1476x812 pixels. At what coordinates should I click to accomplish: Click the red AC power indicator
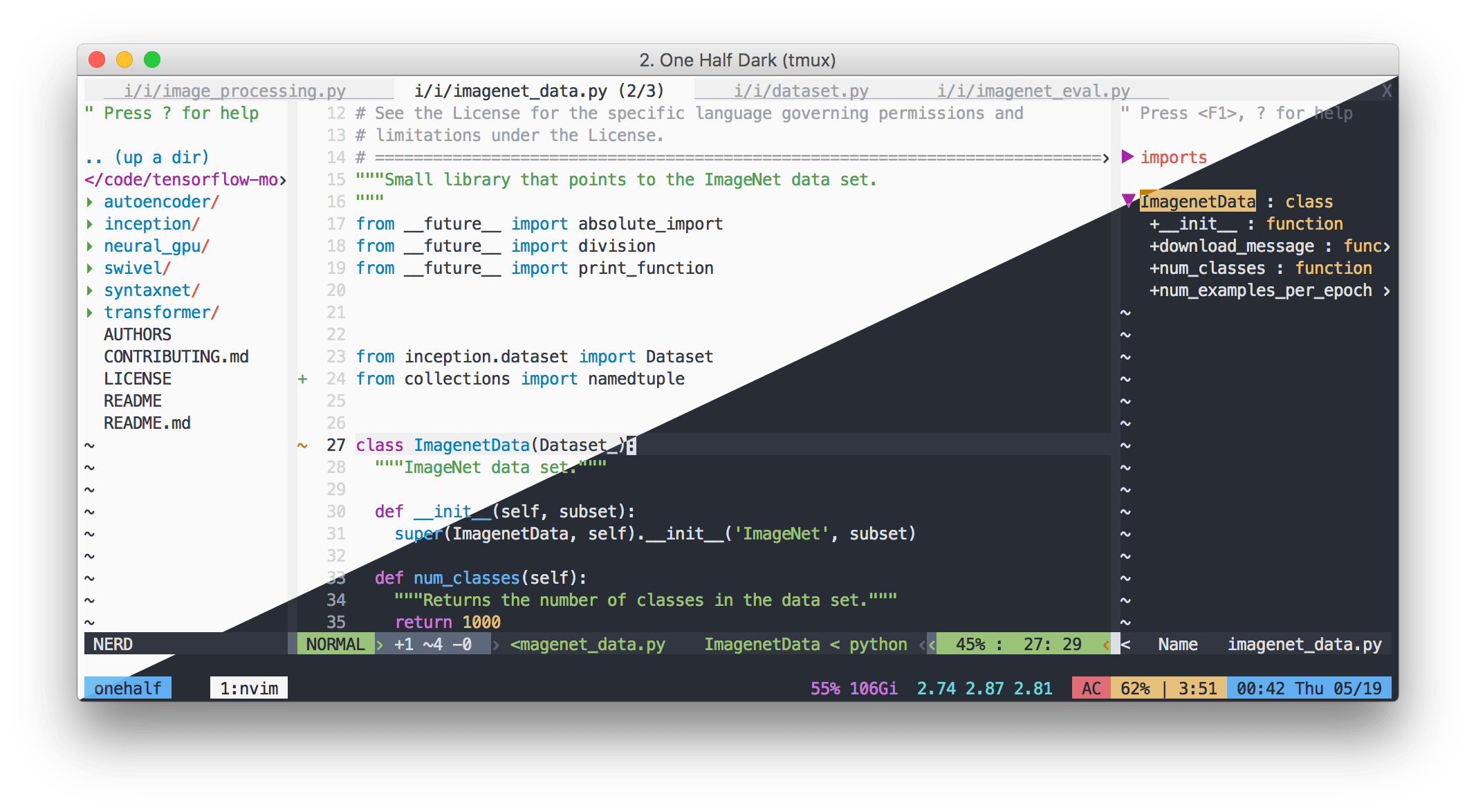pos(1091,688)
